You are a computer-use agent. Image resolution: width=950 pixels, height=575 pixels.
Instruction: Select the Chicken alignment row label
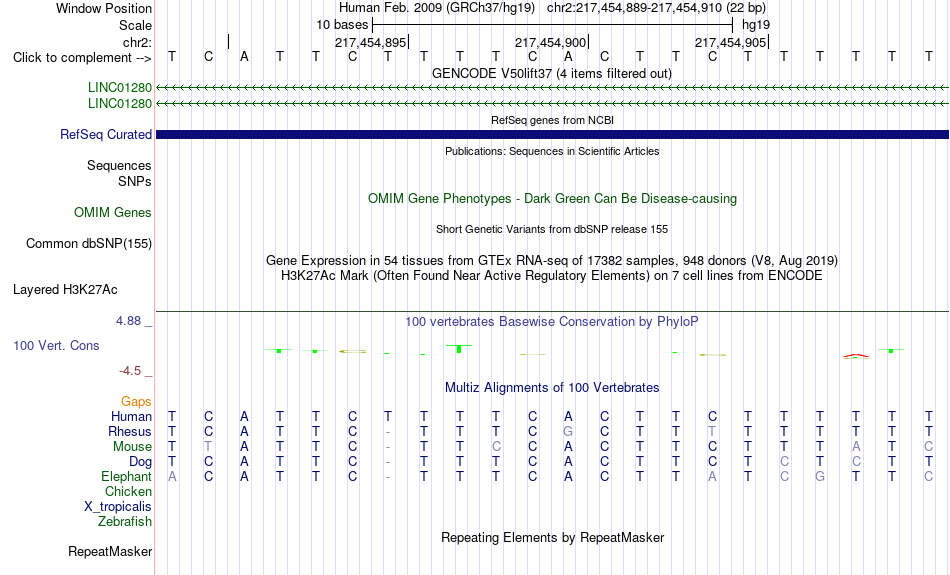coord(128,491)
